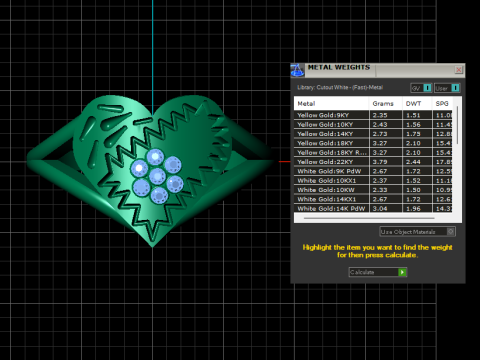Select the Yellow Gold:18KY row
The height and width of the screenshot is (360, 480).
point(373,143)
